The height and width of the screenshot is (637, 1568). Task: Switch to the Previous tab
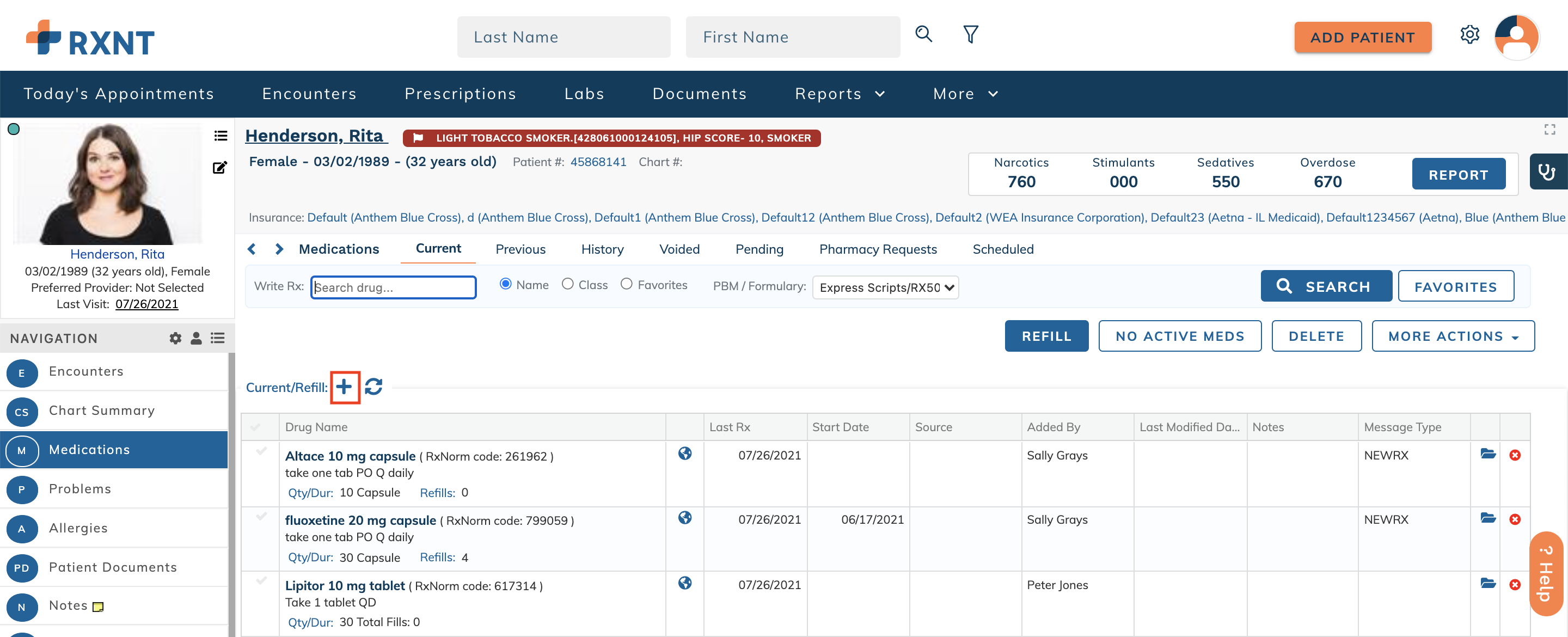pos(520,249)
